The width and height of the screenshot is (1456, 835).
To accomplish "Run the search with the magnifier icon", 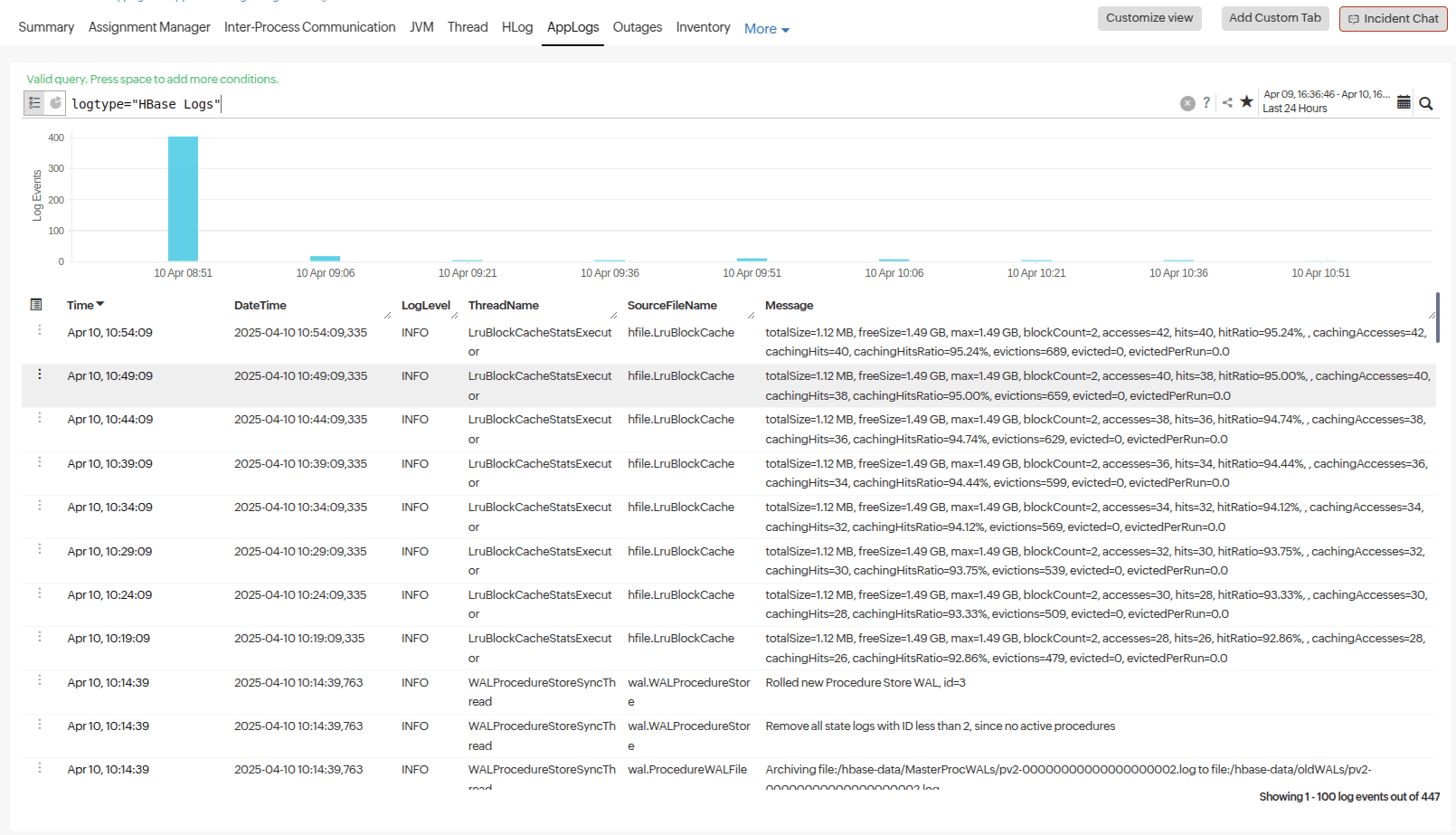I will click(x=1426, y=103).
